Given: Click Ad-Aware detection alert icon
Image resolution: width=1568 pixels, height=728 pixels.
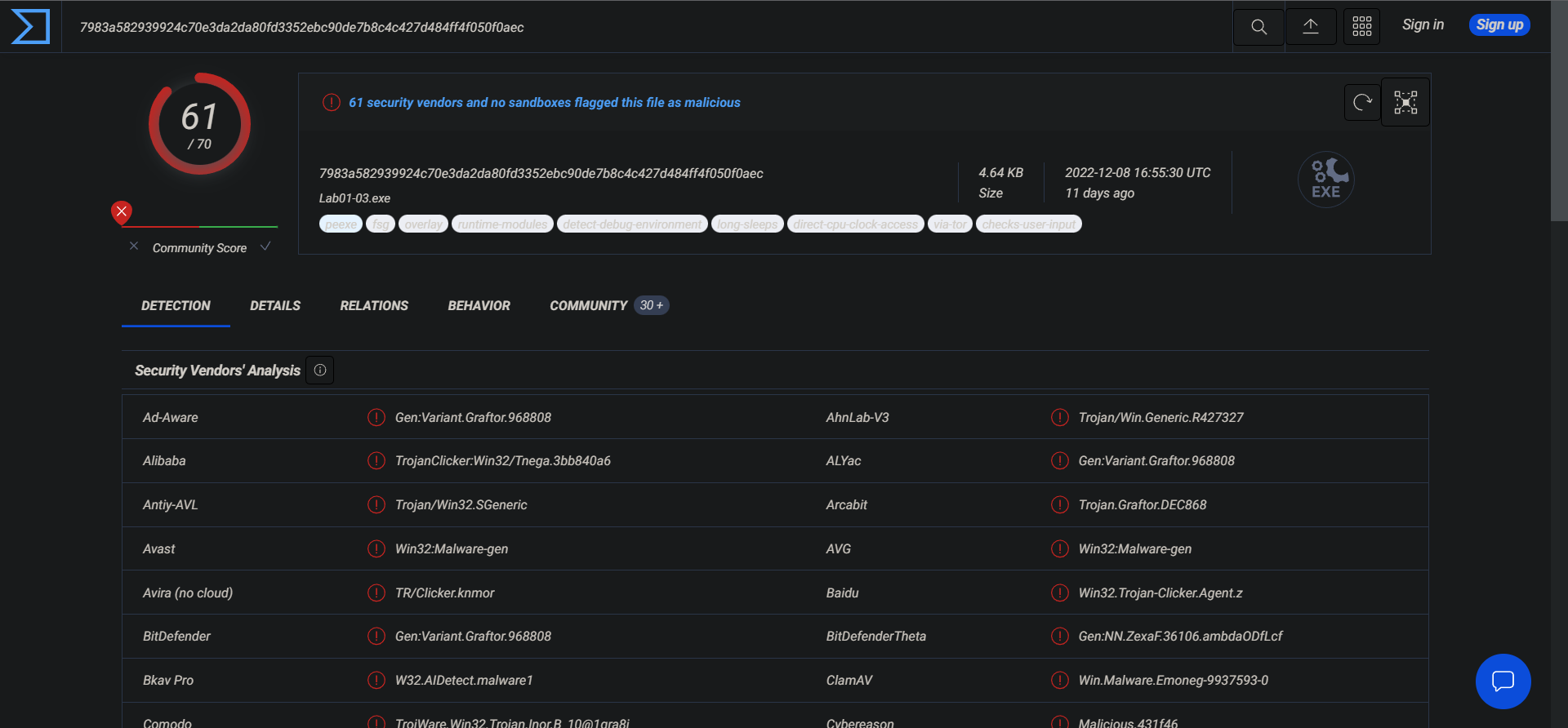Looking at the screenshot, I should coord(376,417).
